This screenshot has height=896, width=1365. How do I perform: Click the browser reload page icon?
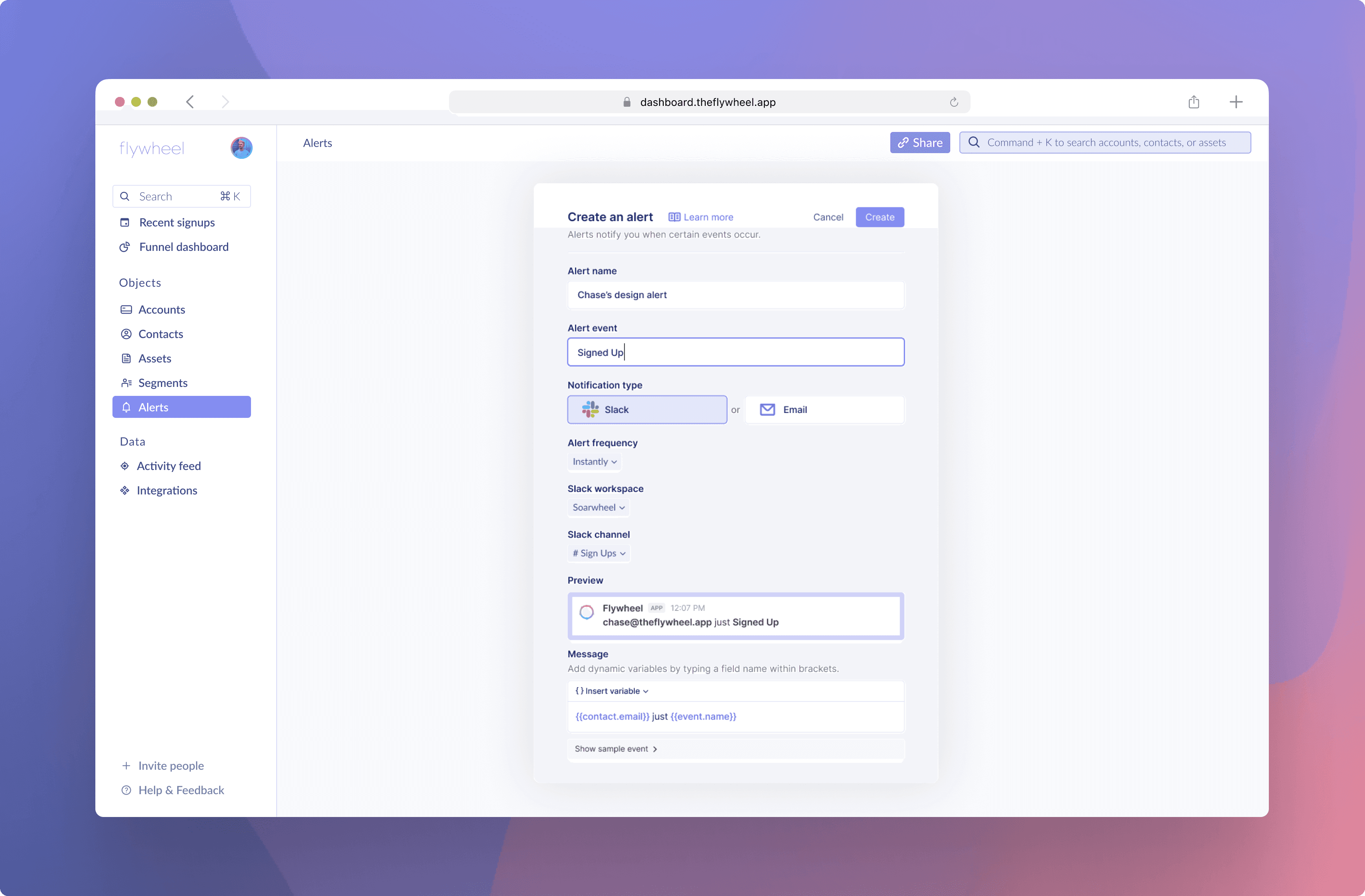click(x=954, y=102)
